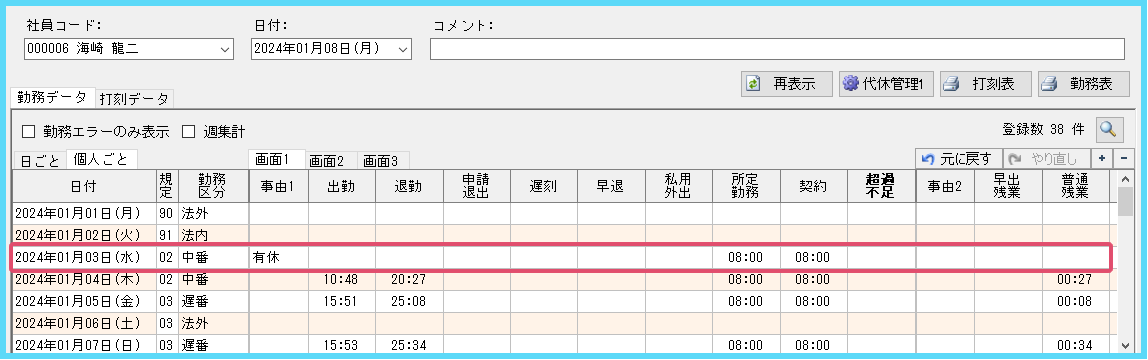Select the 日ごと tab
Screen dimensions: 1148x360
pos(40,161)
